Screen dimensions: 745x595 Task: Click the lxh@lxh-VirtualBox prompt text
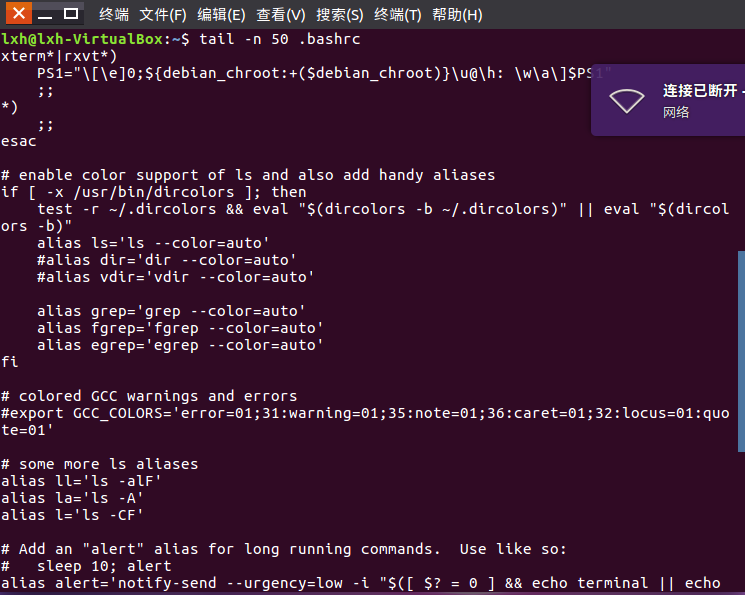pyautogui.click(x=82, y=39)
